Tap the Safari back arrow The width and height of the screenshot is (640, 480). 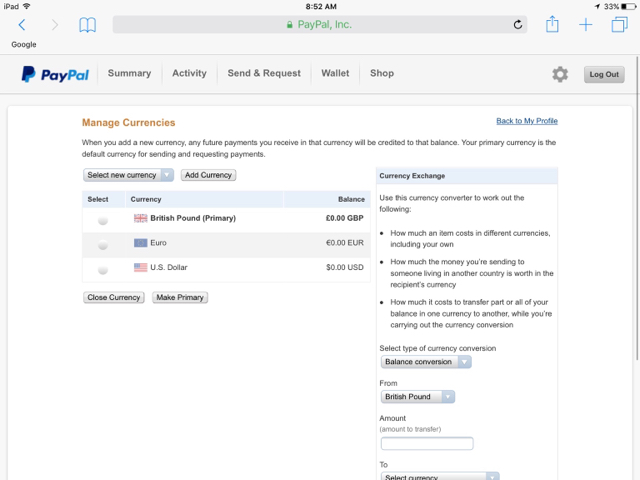click(22, 25)
